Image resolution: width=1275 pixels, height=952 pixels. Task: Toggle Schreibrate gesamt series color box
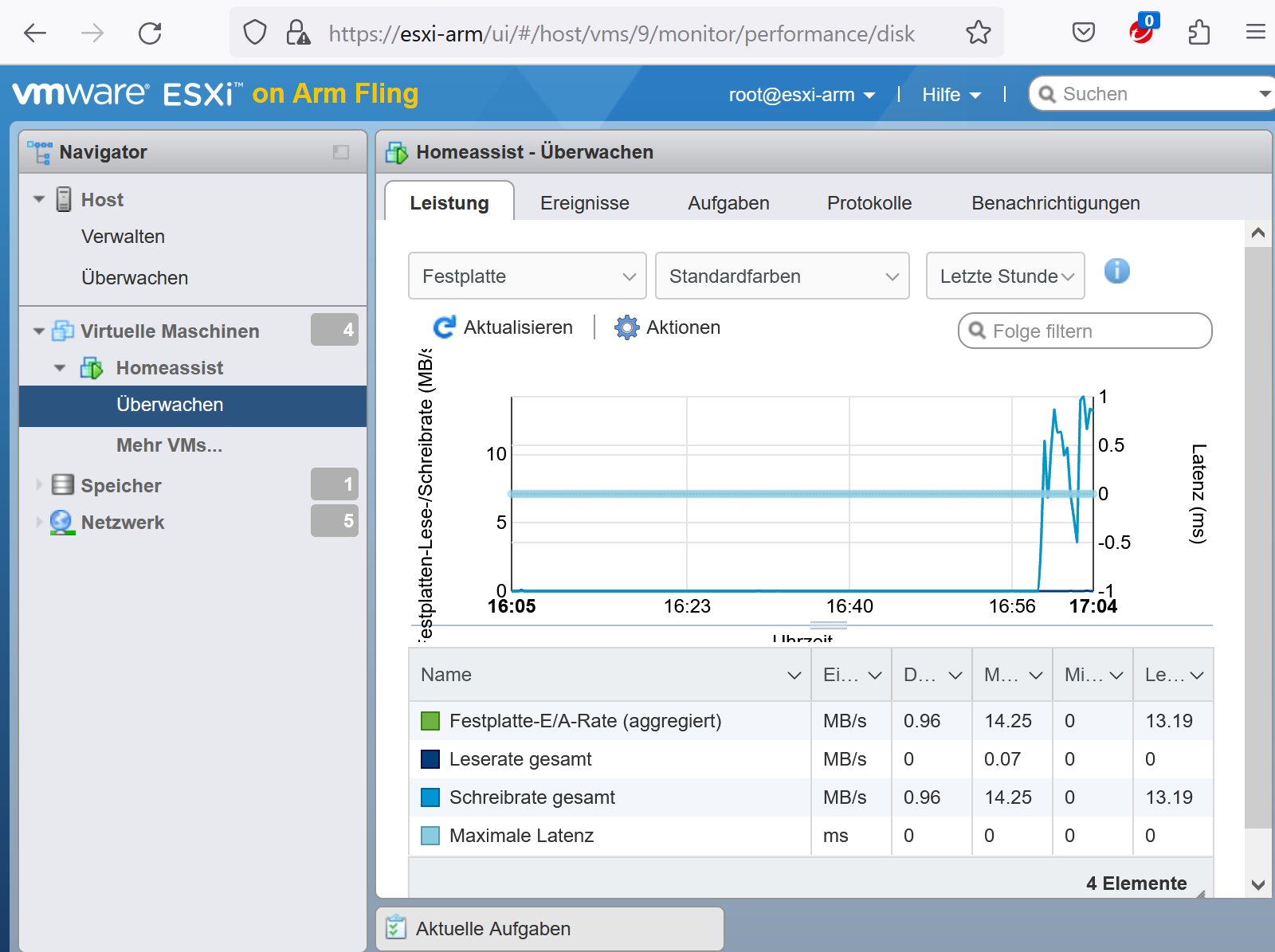[430, 797]
